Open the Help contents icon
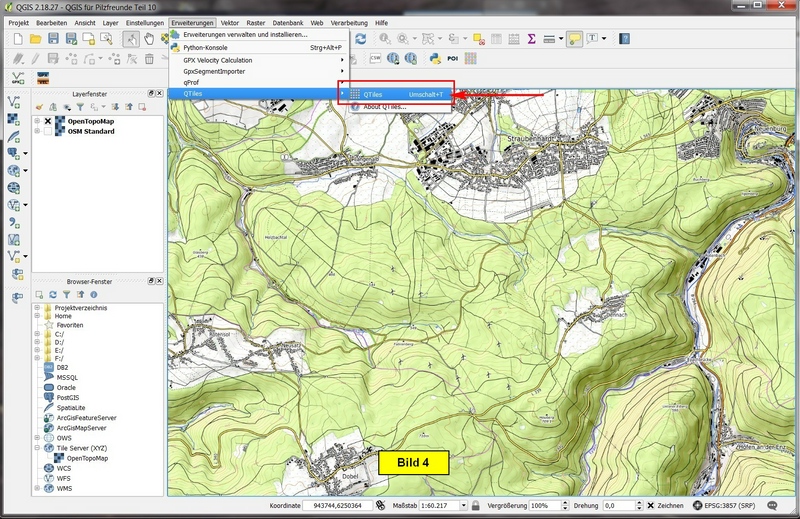This screenshot has height=519, width=800. 624,39
